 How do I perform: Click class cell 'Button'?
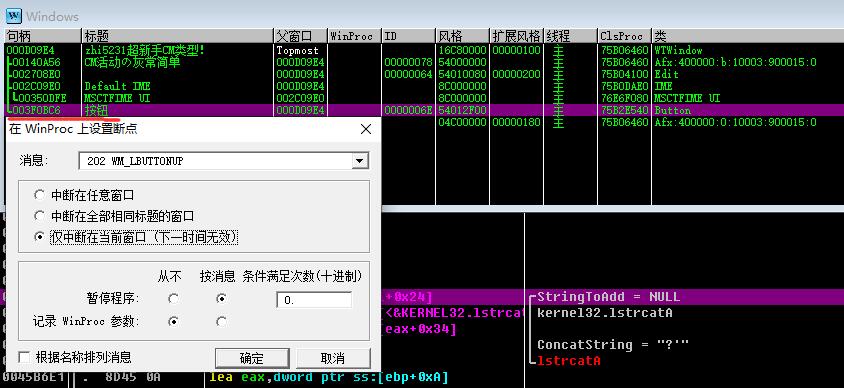pos(672,110)
